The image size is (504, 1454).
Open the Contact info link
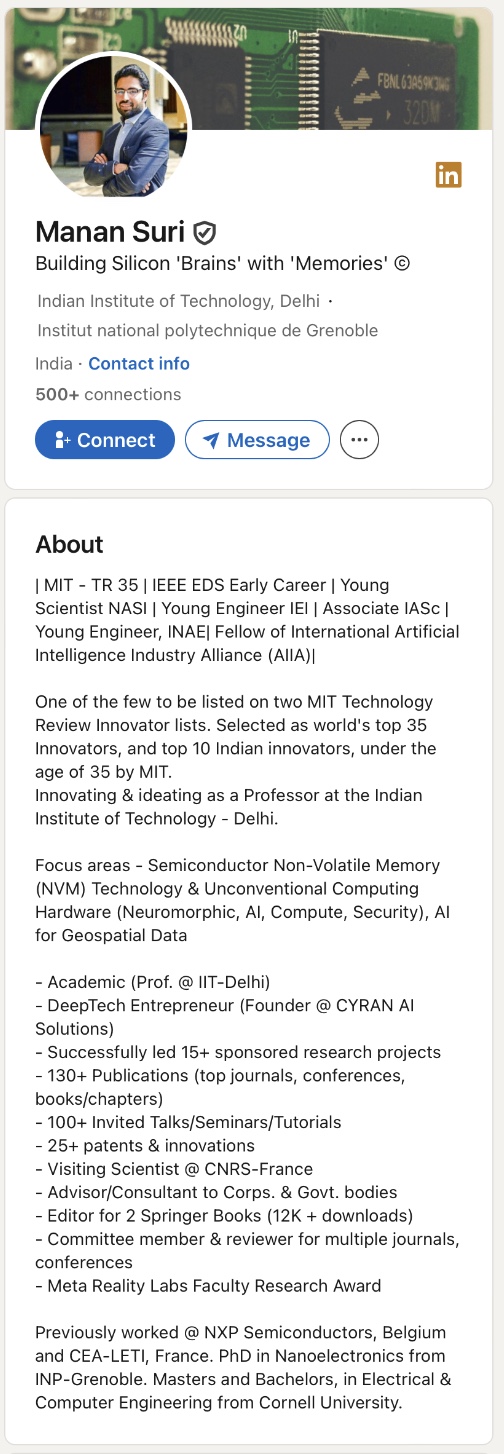(139, 364)
